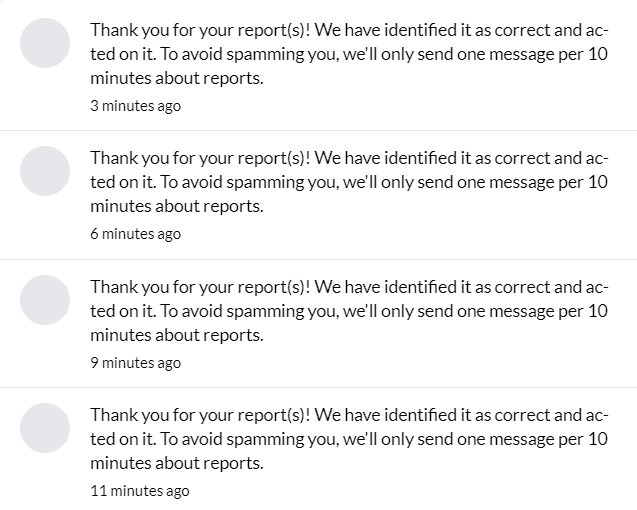This screenshot has height=510, width=637.
Task: Click the '3 minutes ago' timestamp
Action: point(135,106)
